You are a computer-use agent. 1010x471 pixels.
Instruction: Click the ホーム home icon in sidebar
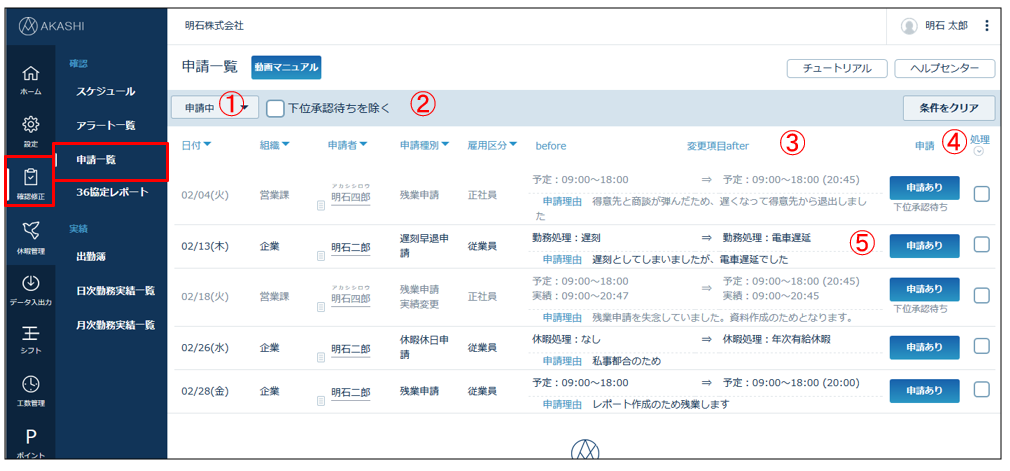coord(31,78)
